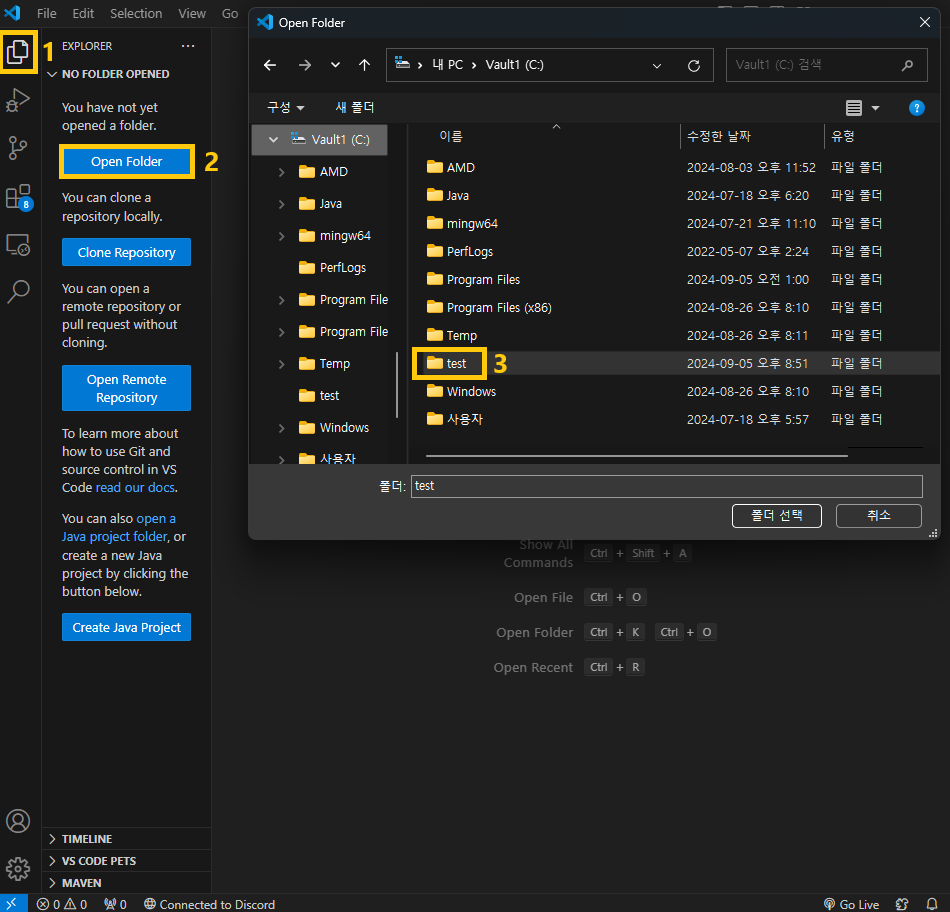950x912 pixels.
Task: Open the View menu
Action: (x=192, y=13)
